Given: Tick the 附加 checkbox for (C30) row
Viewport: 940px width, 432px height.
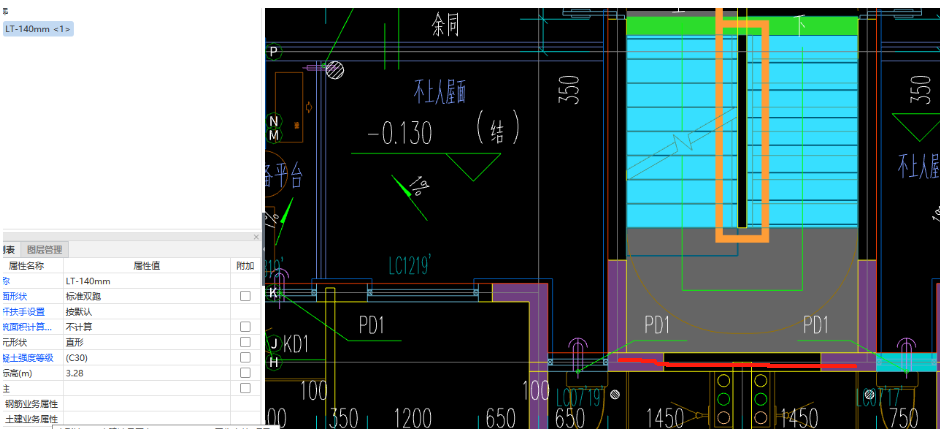Looking at the screenshot, I should [245, 358].
